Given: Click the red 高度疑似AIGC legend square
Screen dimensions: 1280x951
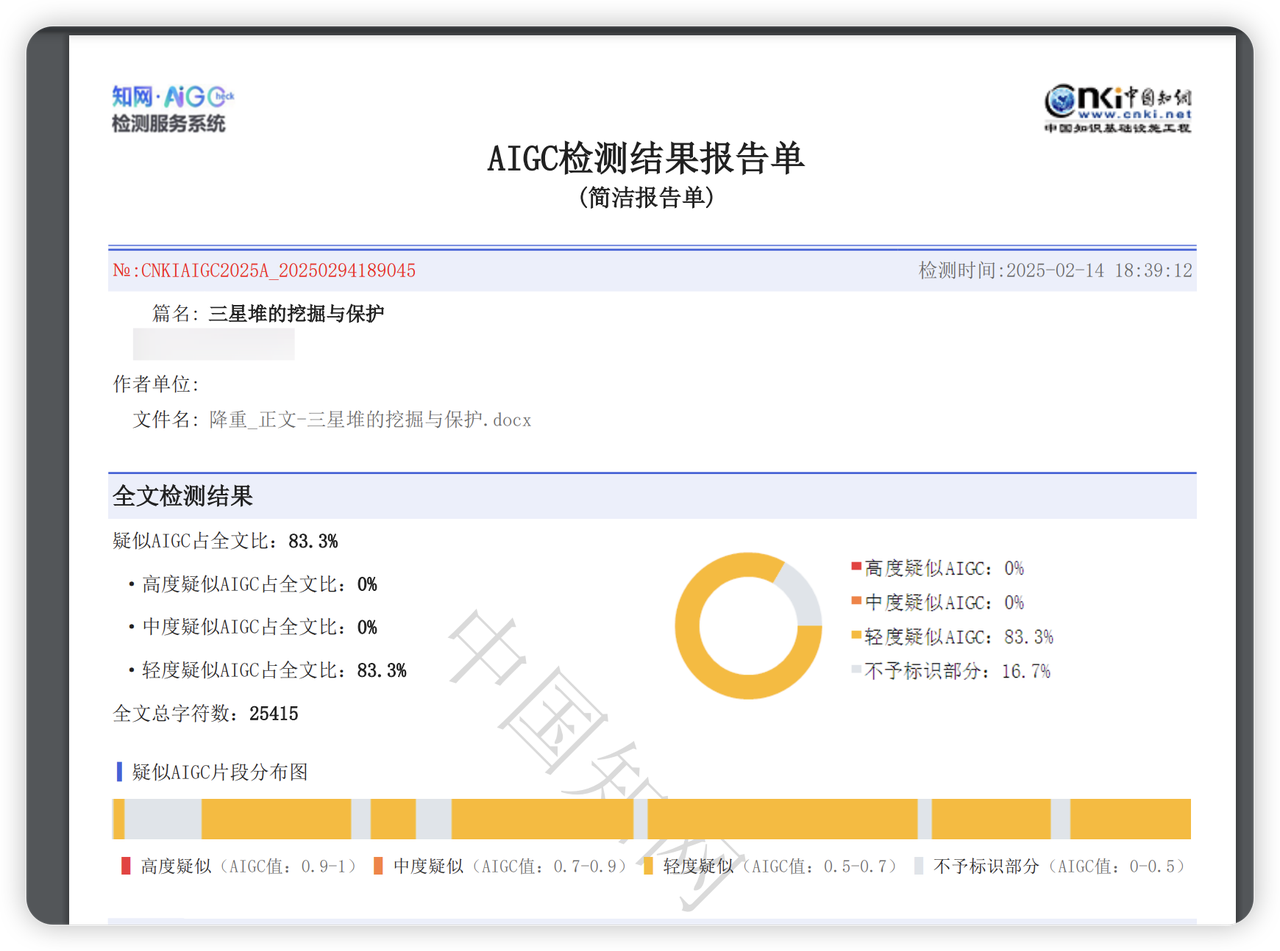Looking at the screenshot, I should (x=855, y=567).
